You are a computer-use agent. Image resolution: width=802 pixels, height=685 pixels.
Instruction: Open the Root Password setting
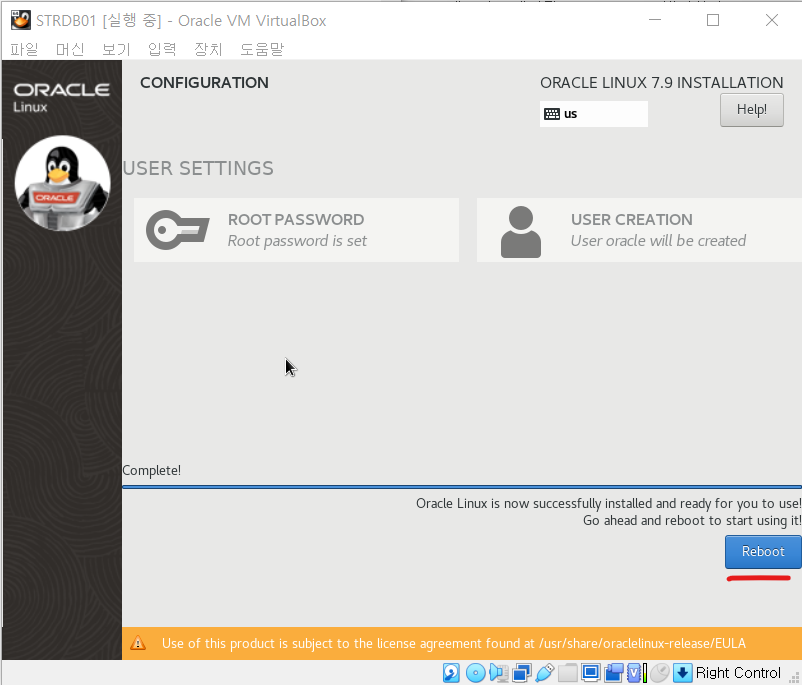click(x=296, y=230)
